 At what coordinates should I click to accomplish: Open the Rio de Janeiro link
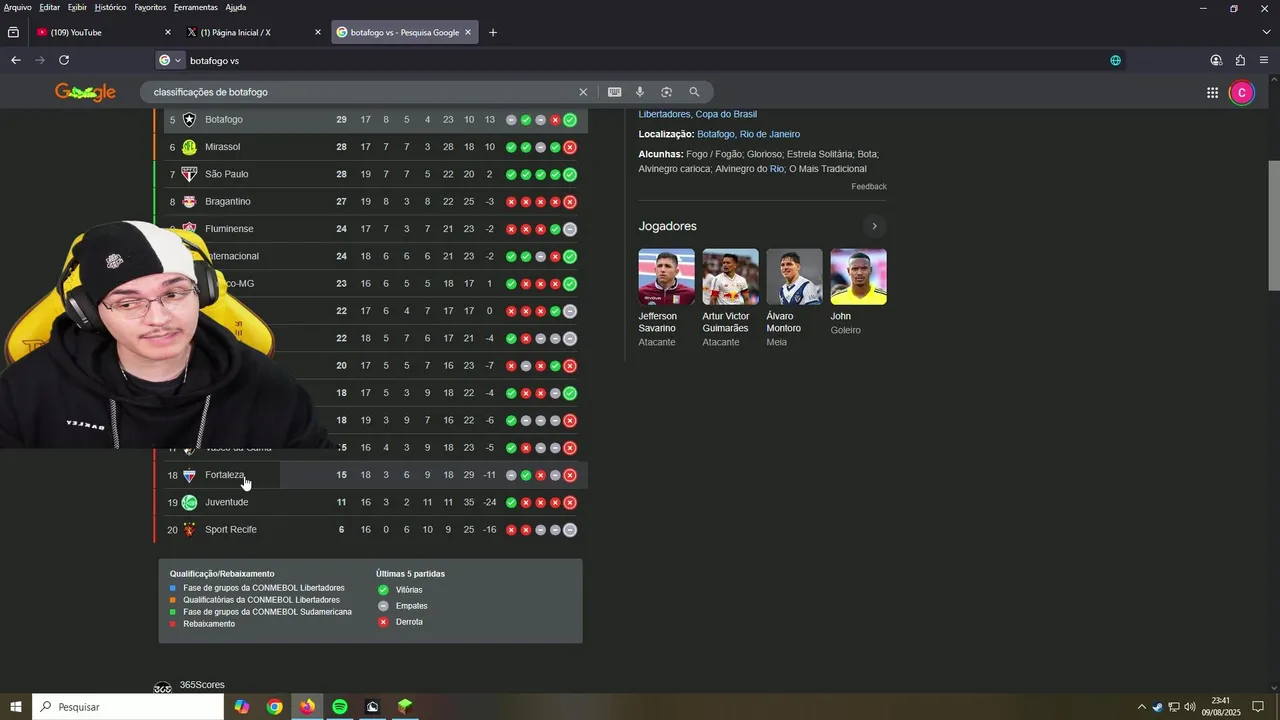[770, 134]
